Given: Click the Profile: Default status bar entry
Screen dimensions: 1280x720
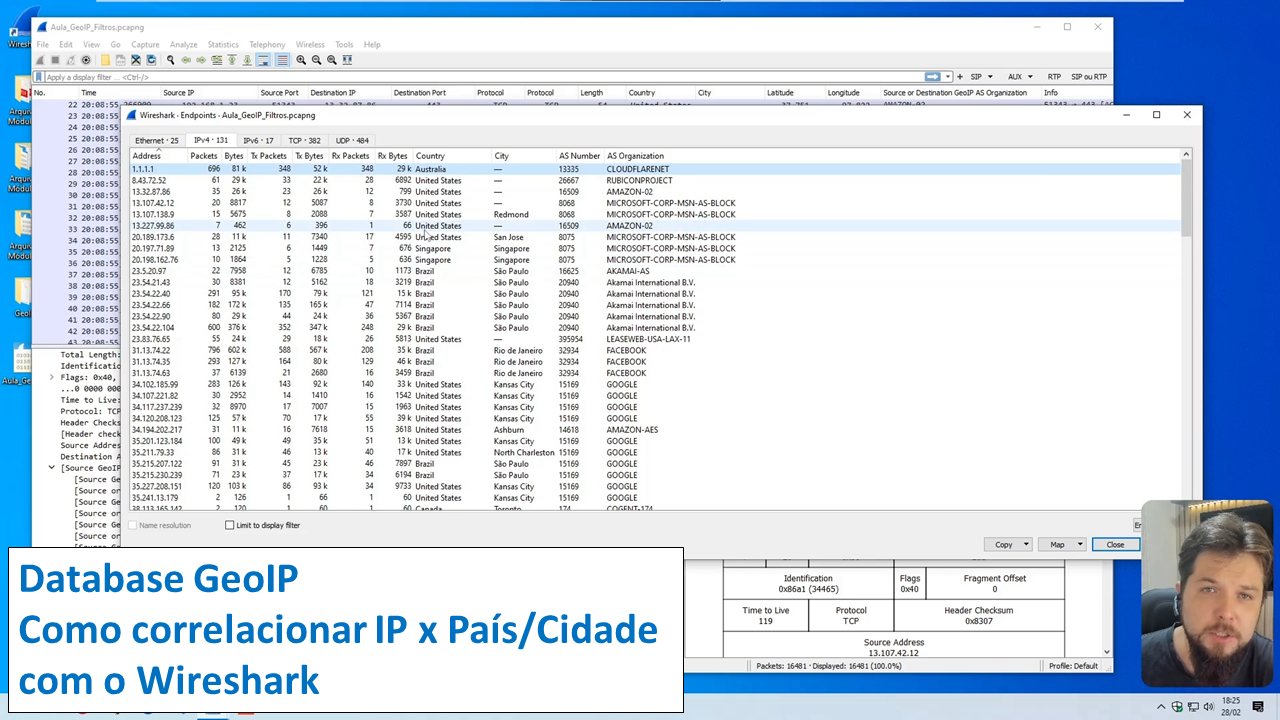Looking at the screenshot, I should point(1073,666).
